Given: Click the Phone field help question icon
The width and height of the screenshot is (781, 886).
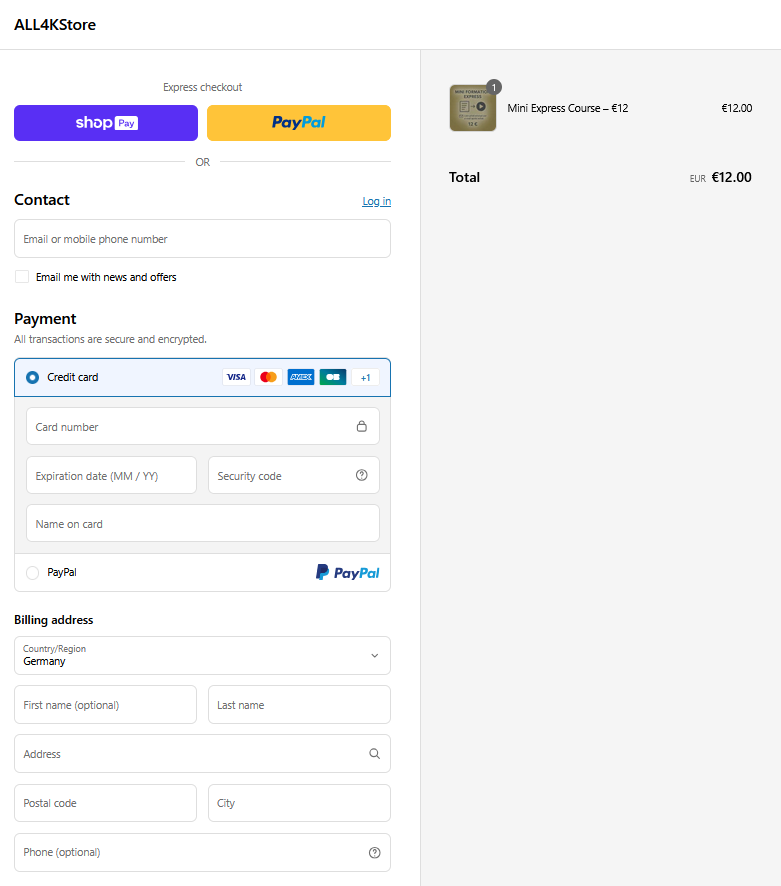Looking at the screenshot, I should (374, 852).
